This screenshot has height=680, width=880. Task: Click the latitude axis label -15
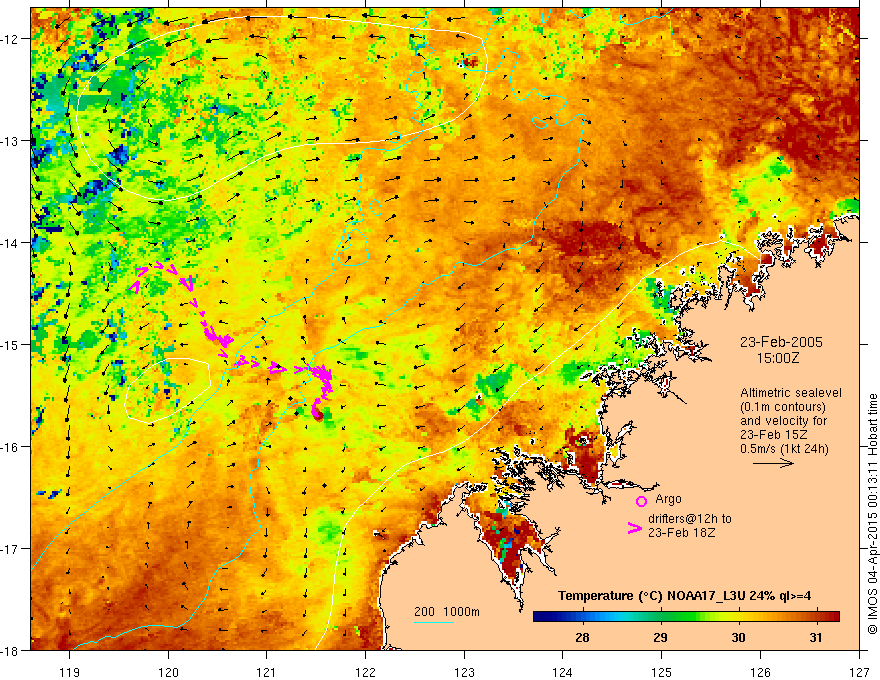12,345
